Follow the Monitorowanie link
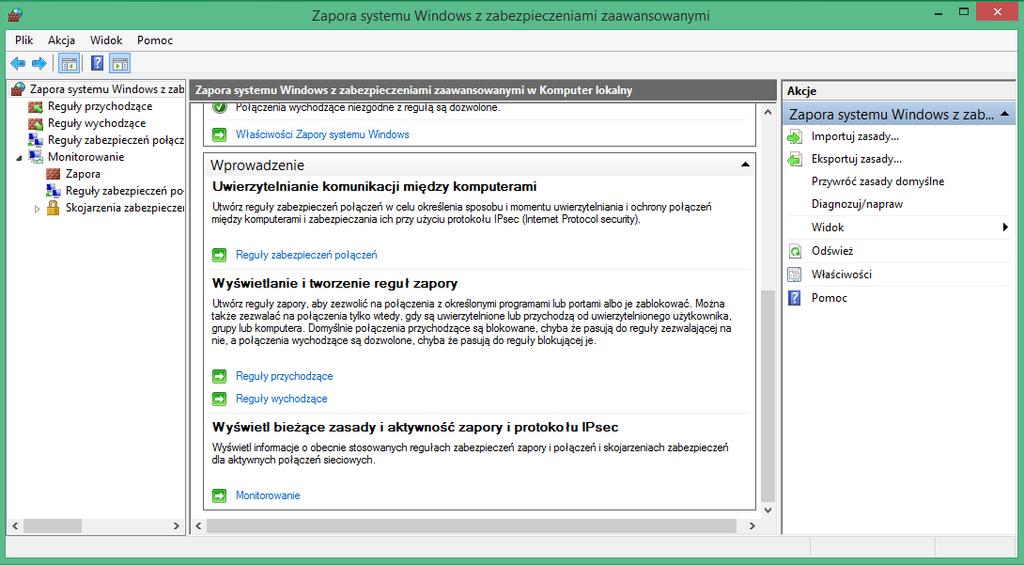This screenshot has width=1024, height=565. 268,495
